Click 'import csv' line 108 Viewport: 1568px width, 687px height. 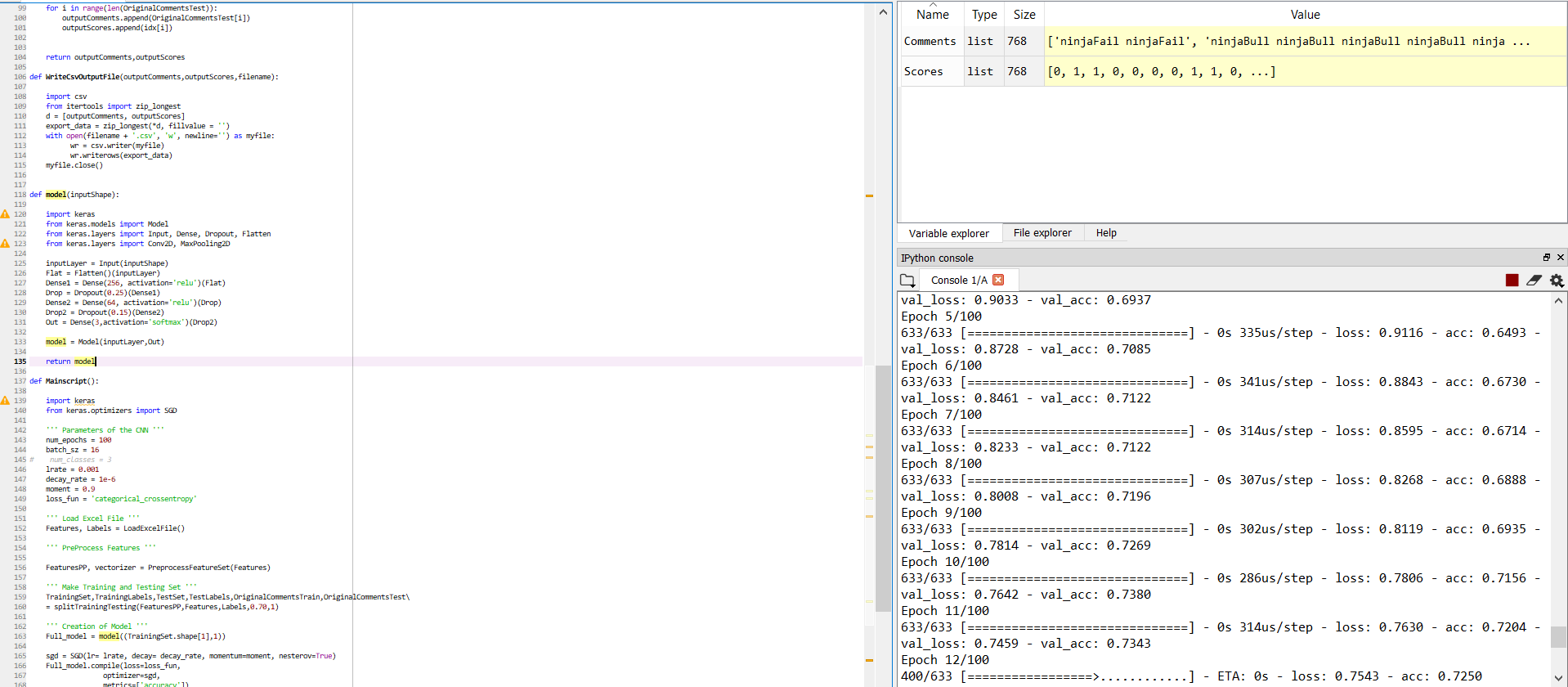pyautogui.click(x=66, y=97)
